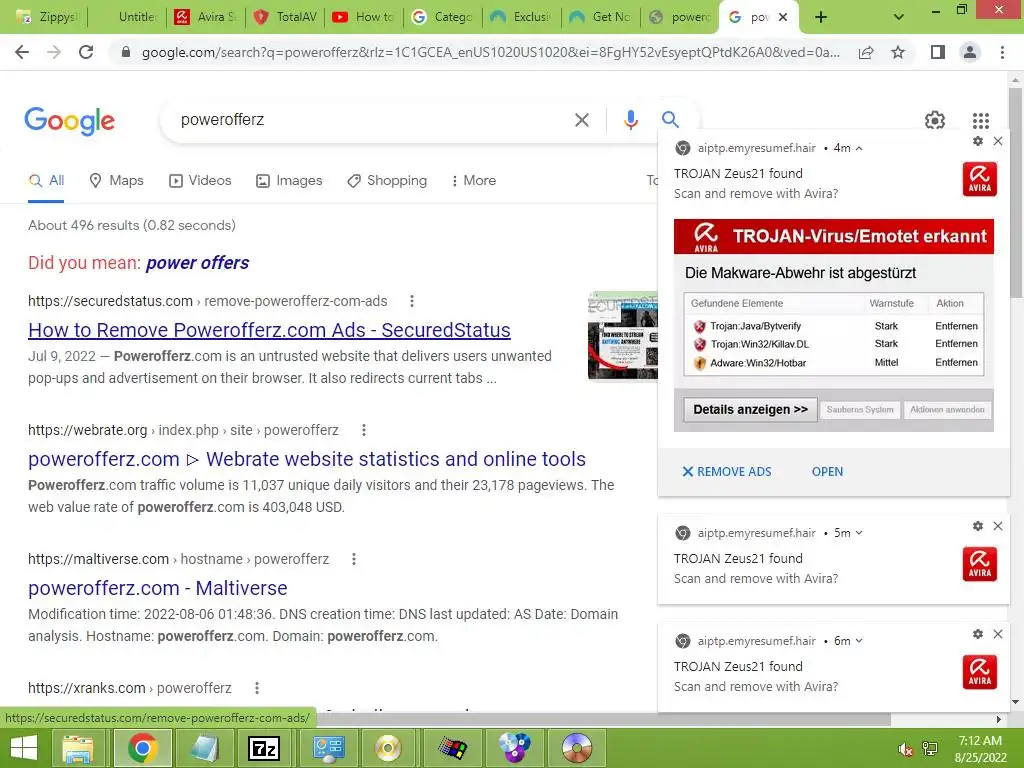Switch to the Images results tab
This screenshot has width=1024, height=768.
(289, 181)
